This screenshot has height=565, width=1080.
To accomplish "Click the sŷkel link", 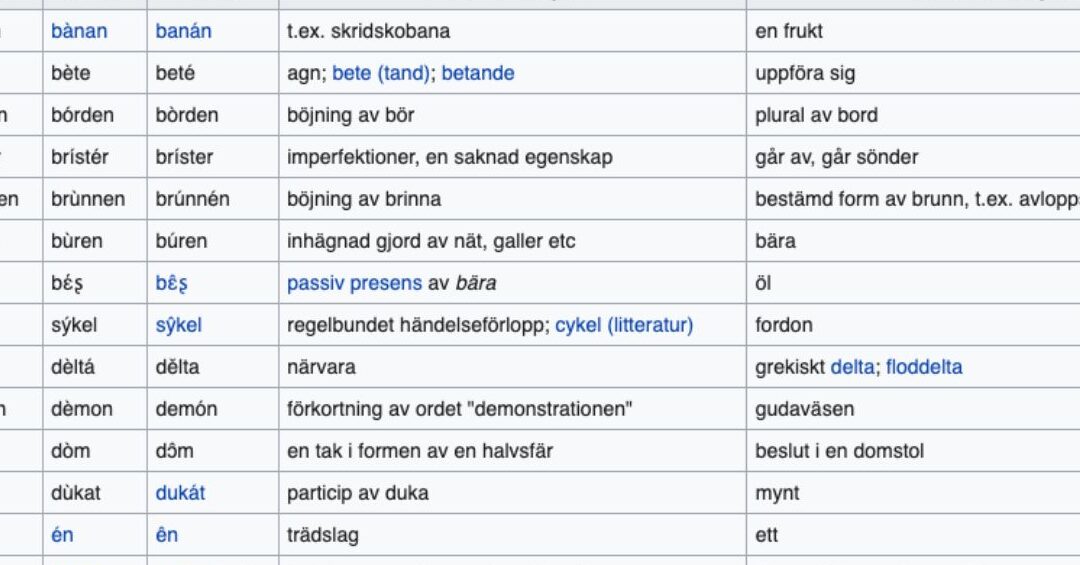I will coord(178,325).
